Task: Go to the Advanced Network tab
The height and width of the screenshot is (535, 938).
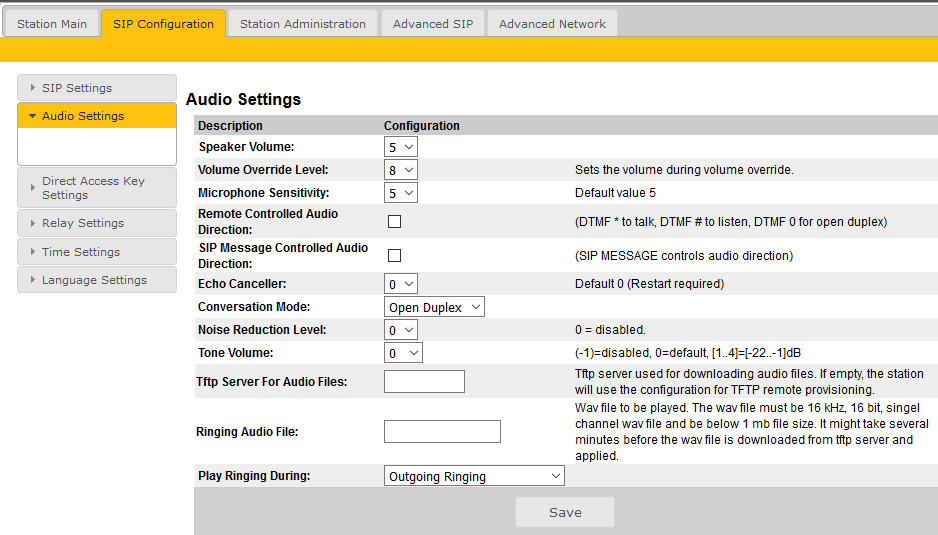Action: [552, 24]
